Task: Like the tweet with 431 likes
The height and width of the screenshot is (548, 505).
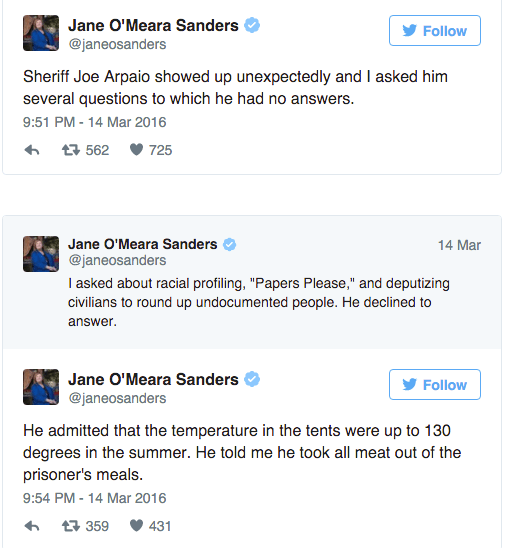Action: [x=136, y=526]
